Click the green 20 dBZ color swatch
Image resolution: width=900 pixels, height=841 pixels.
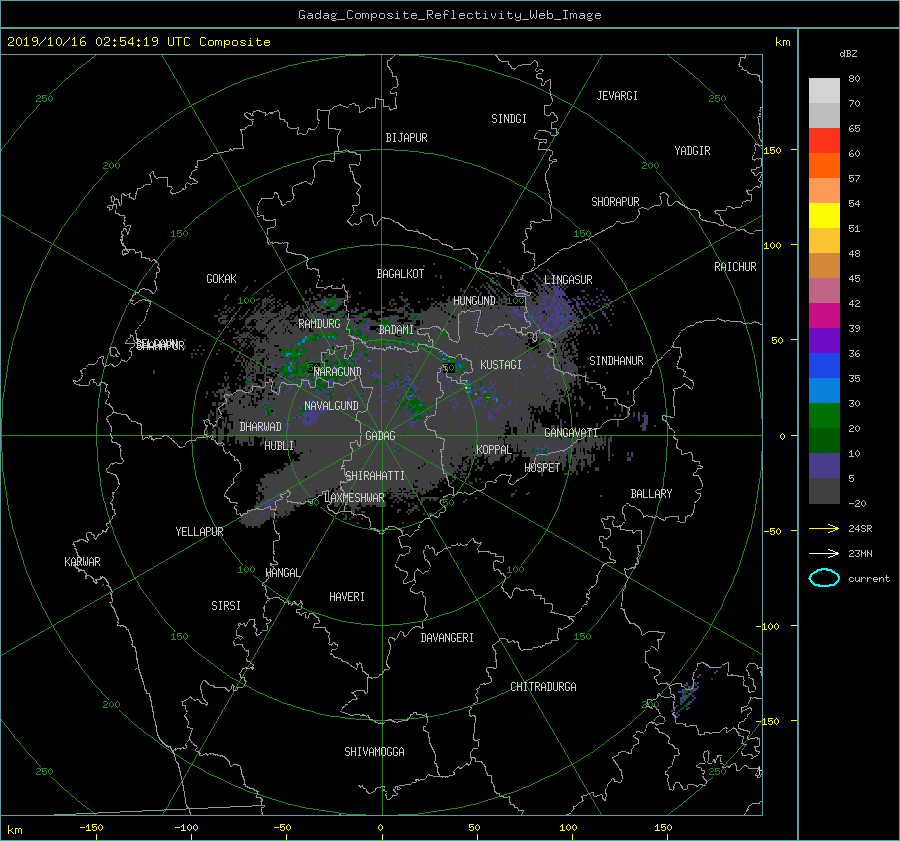coord(824,416)
